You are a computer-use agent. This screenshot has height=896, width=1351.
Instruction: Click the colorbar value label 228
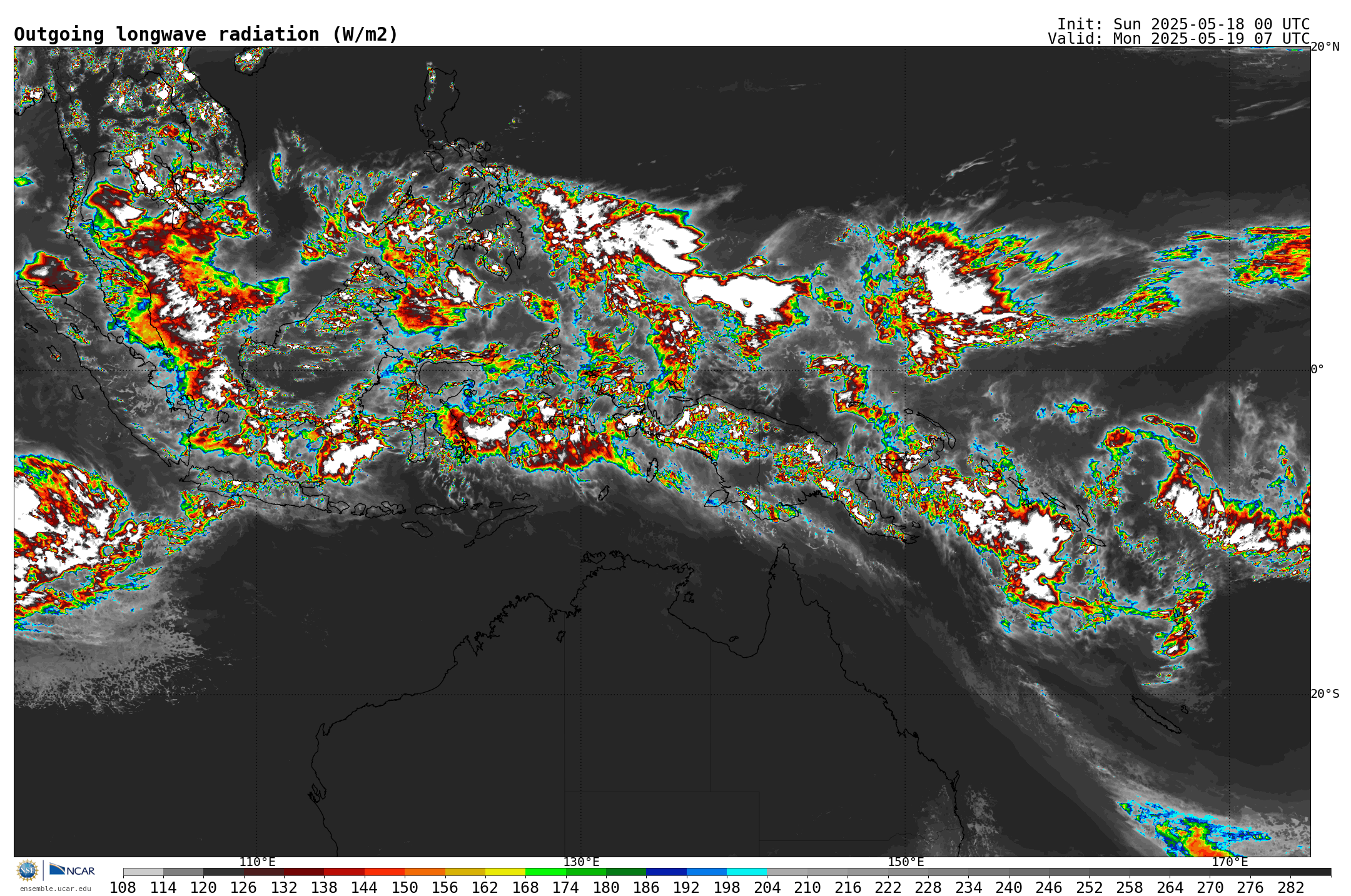[928, 887]
